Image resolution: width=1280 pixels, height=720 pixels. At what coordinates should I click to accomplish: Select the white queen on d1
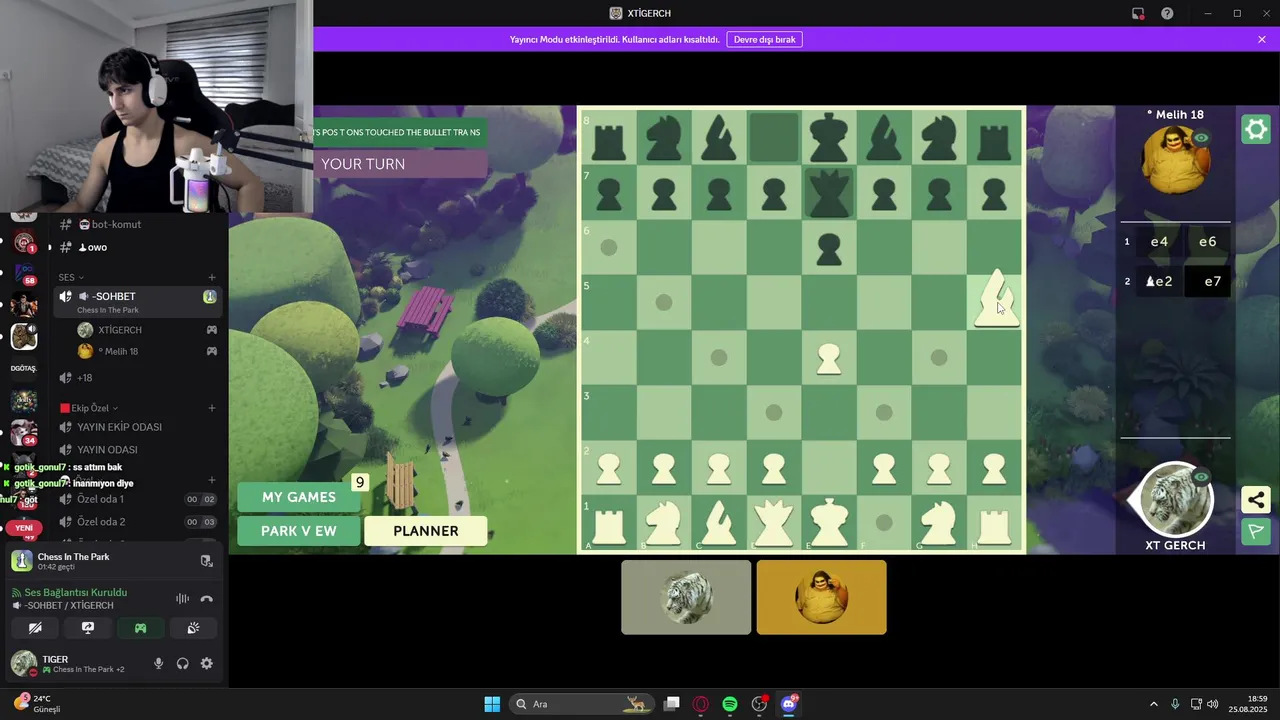[x=773, y=522]
